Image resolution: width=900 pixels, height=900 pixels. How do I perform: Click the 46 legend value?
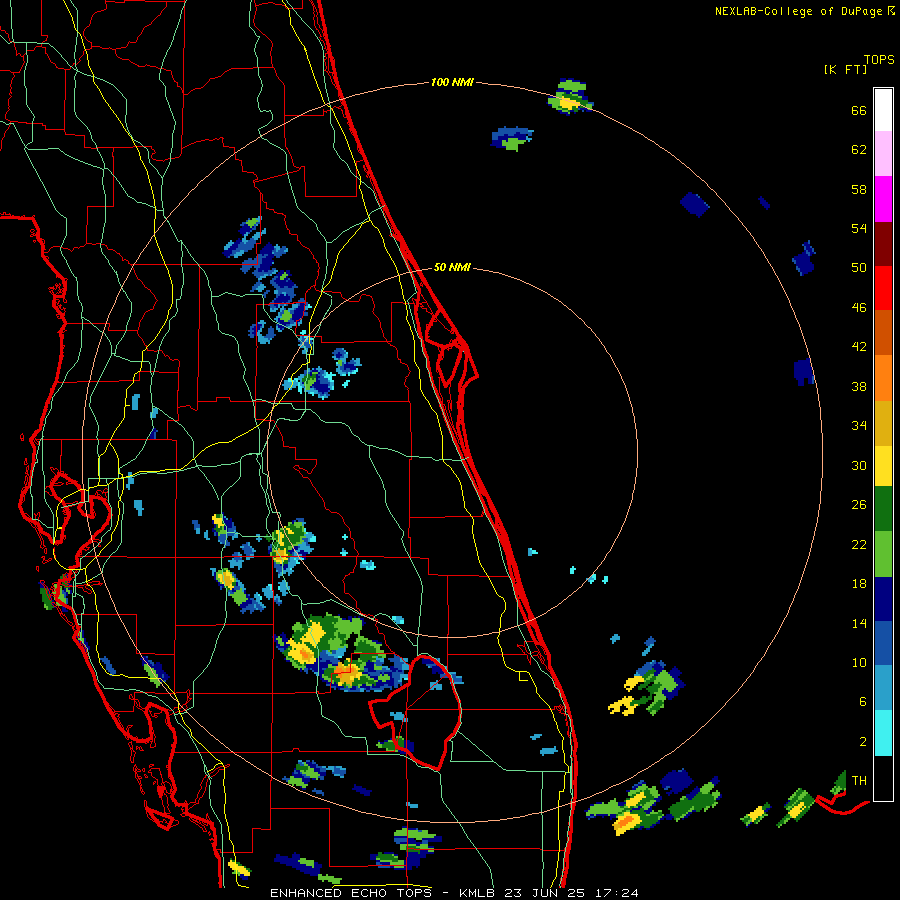point(859,308)
